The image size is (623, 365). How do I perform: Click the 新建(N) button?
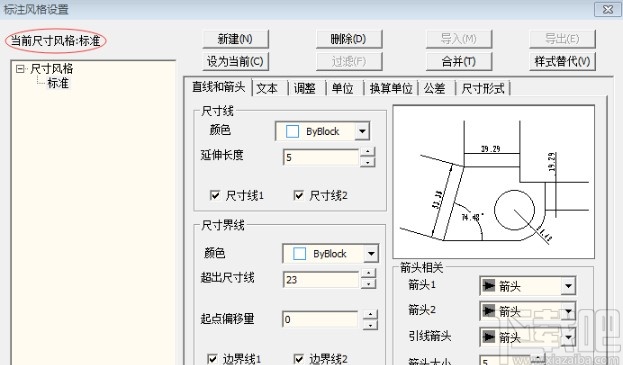(235, 39)
